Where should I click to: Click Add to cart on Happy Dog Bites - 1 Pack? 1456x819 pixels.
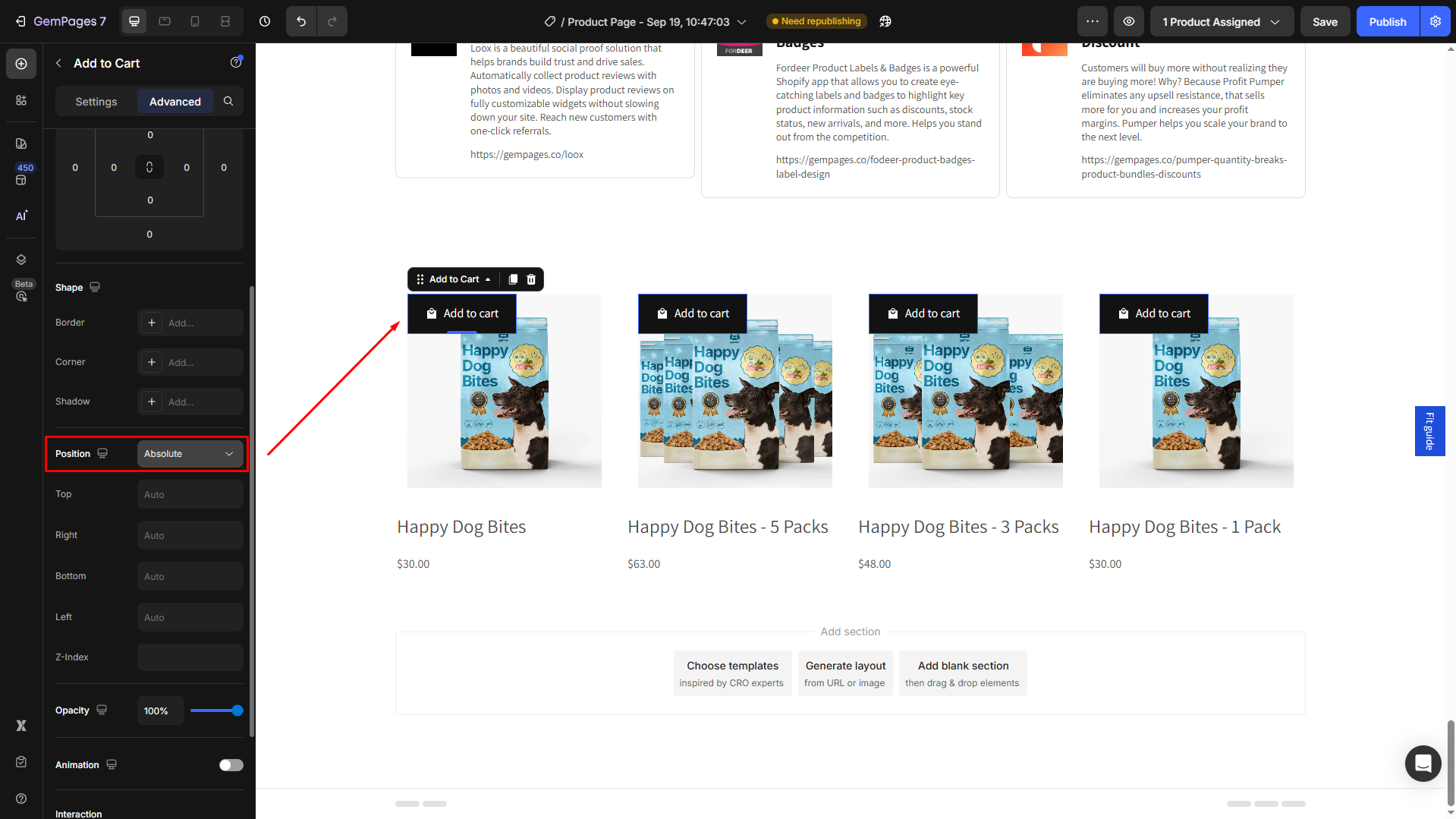click(1154, 313)
